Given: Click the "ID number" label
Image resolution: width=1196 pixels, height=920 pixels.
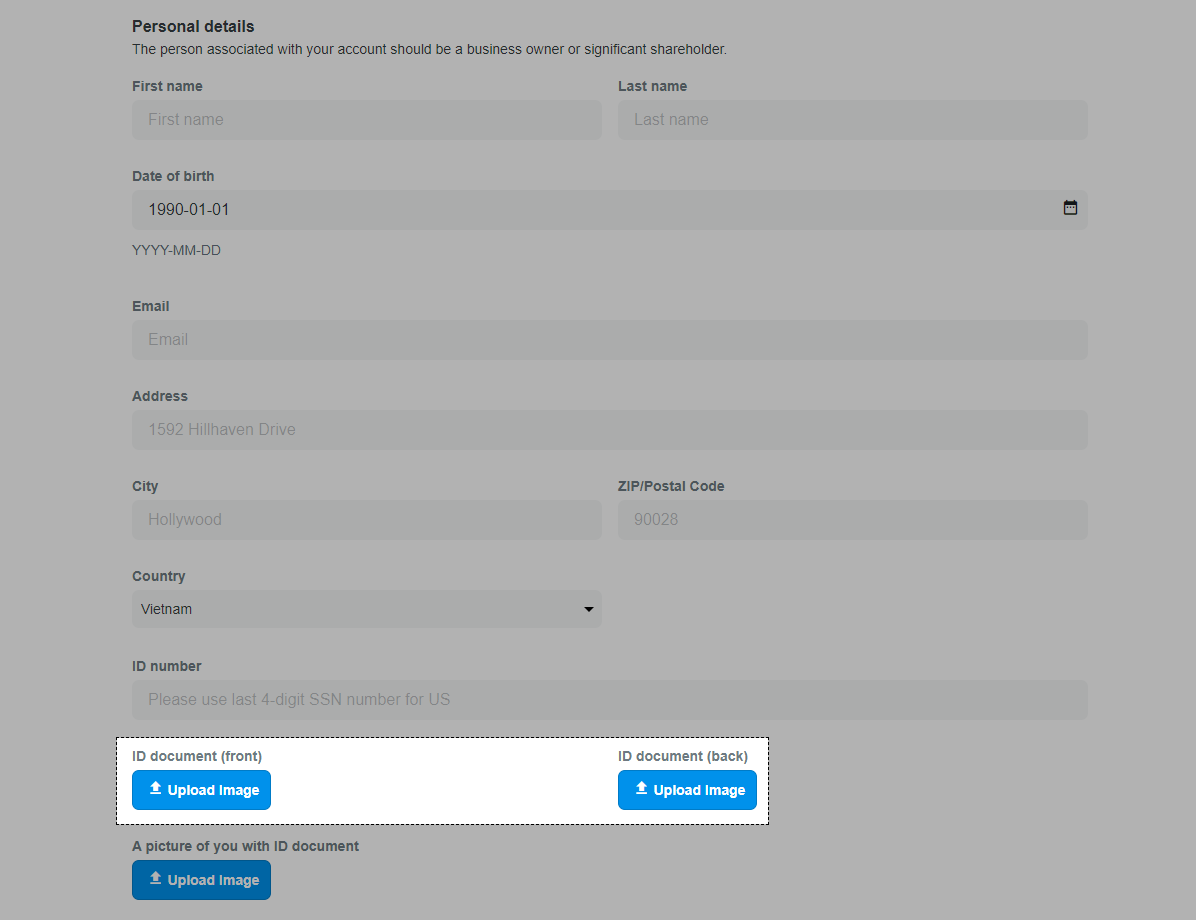Looking at the screenshot, I should tap(166, 666).
